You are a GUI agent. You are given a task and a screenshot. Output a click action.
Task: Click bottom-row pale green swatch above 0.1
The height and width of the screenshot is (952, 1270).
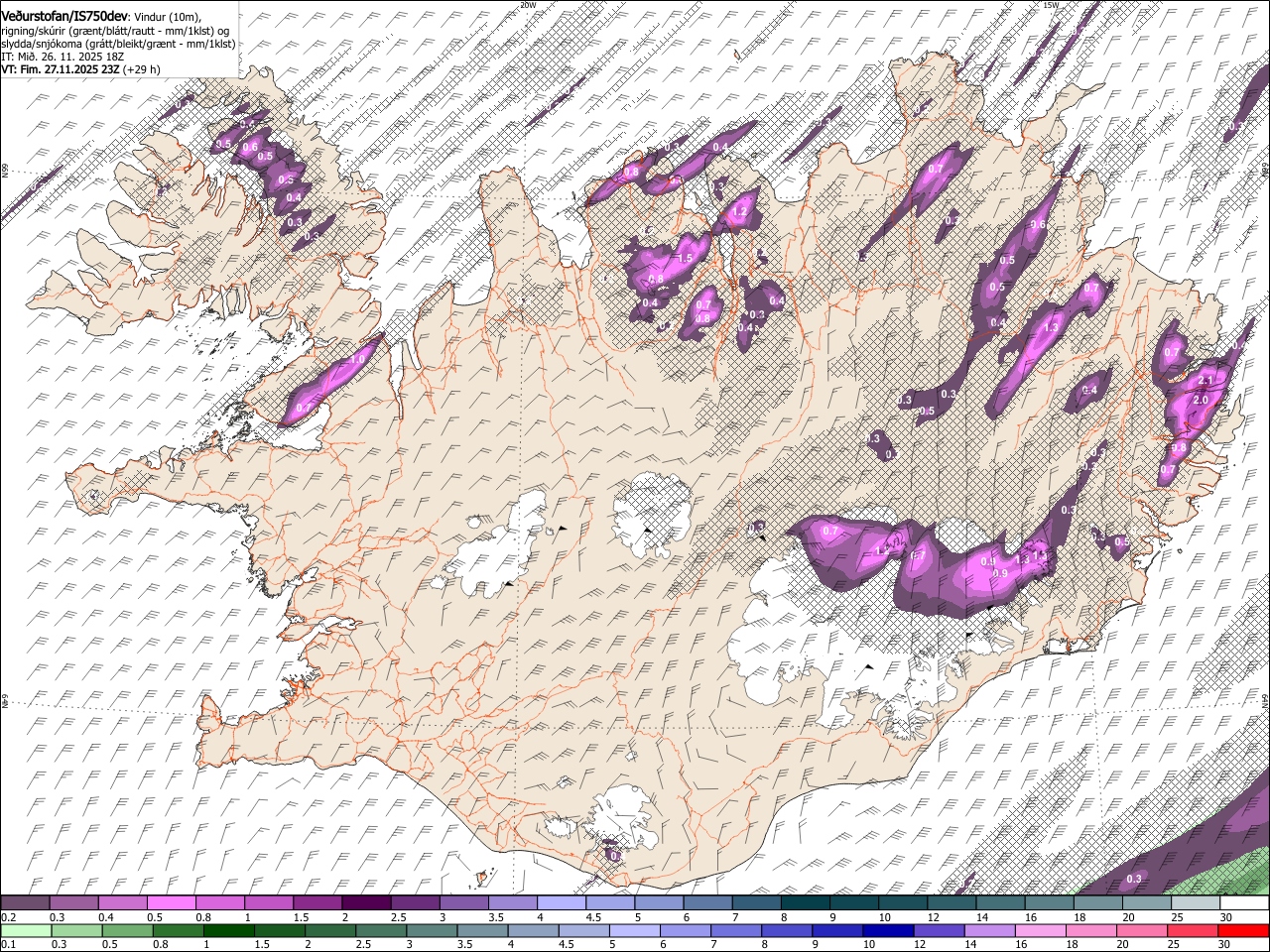tap(25, 930)
